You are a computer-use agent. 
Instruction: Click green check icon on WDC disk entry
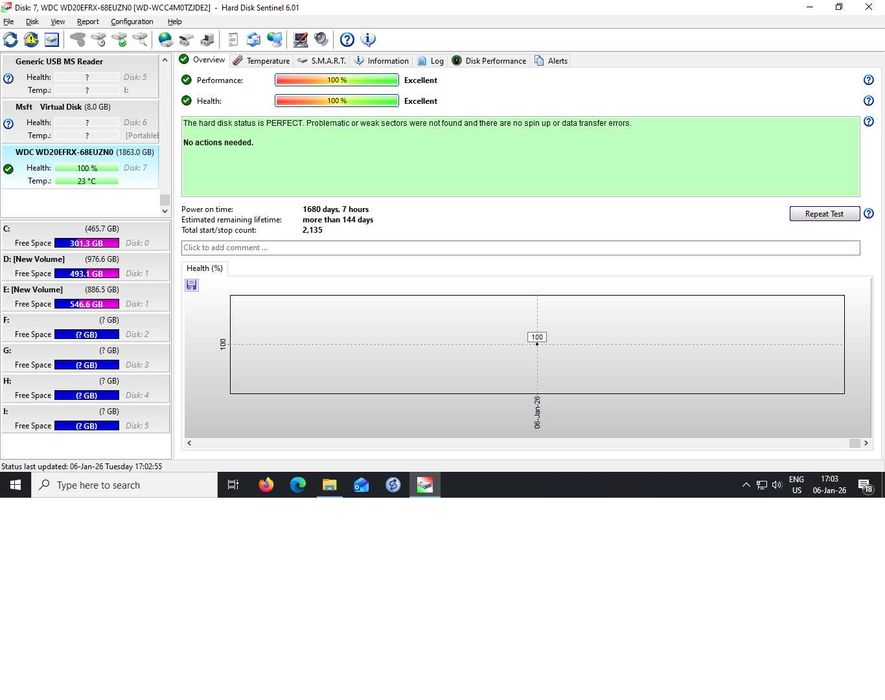(8, 169)
